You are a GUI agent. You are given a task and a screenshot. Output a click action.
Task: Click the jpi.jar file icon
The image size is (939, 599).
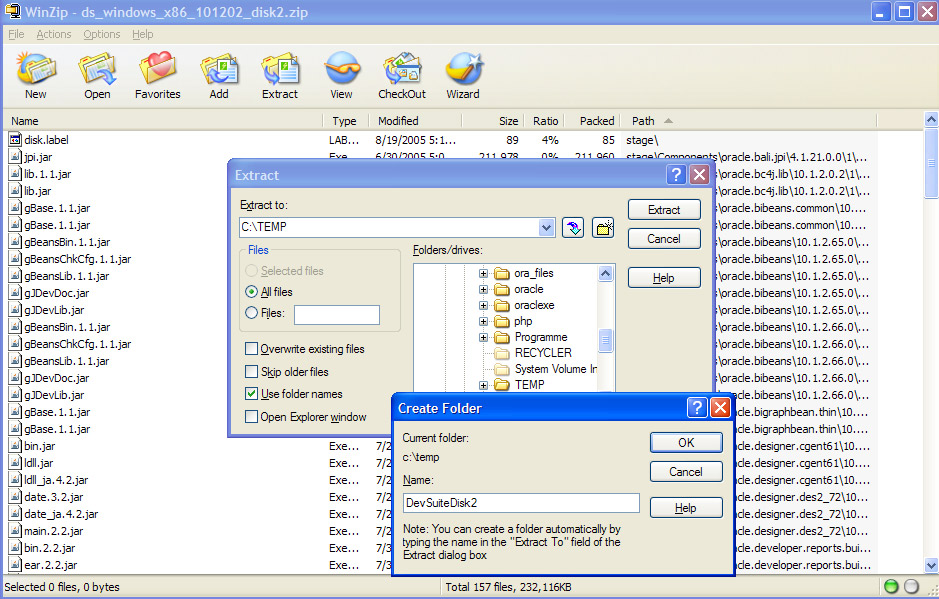(15, 157)
